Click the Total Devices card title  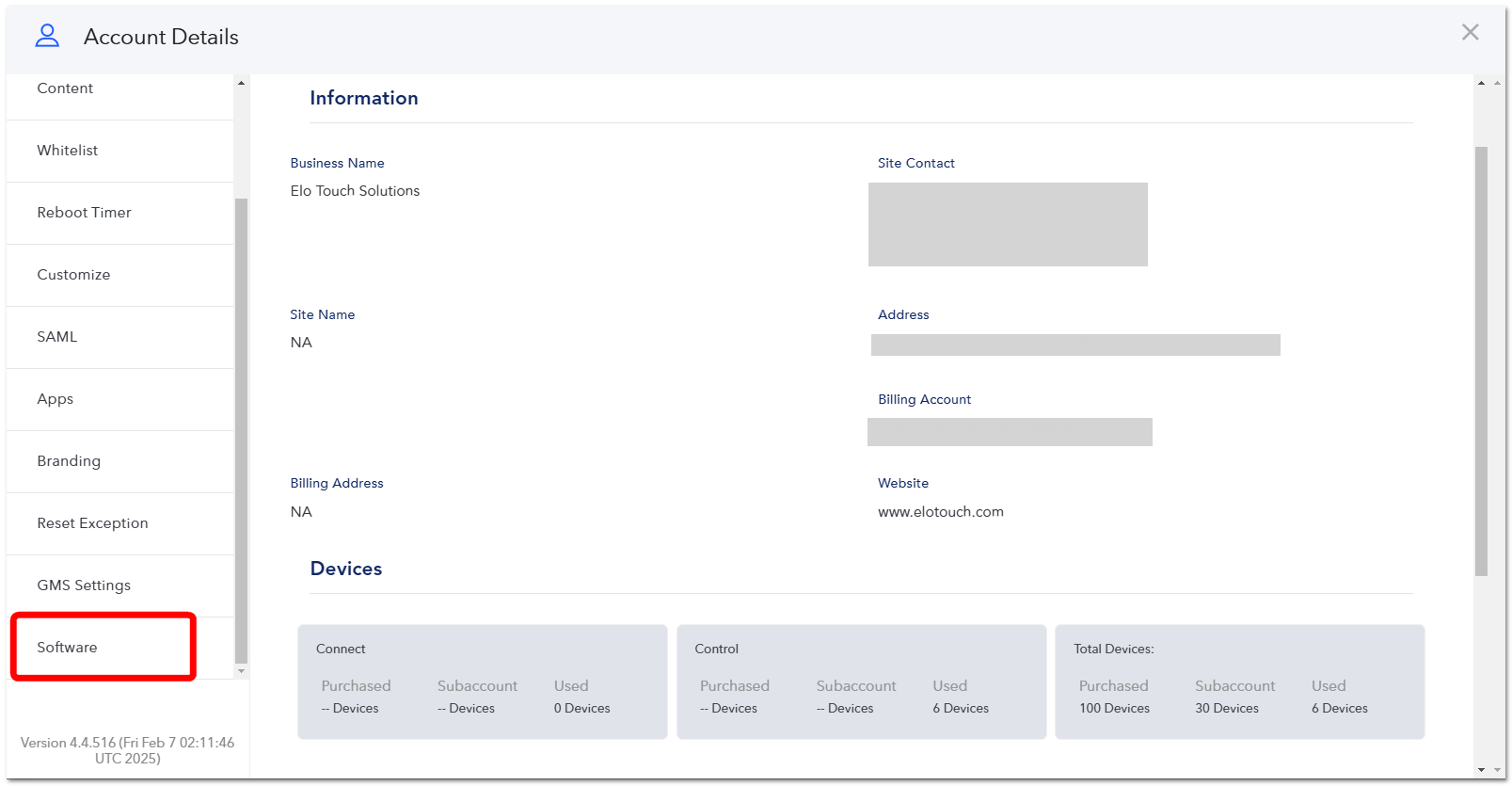1113,650
